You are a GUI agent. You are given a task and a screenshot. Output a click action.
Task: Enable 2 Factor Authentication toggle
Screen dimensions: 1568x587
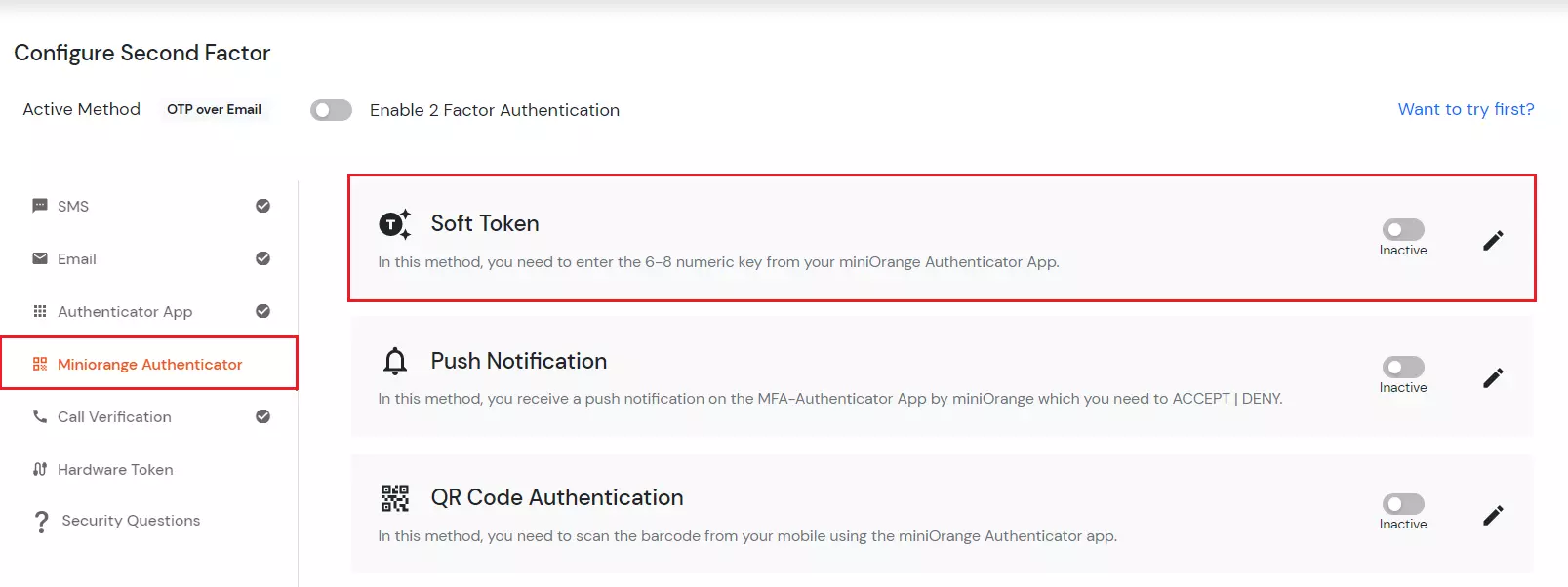[x=331, y=109]
